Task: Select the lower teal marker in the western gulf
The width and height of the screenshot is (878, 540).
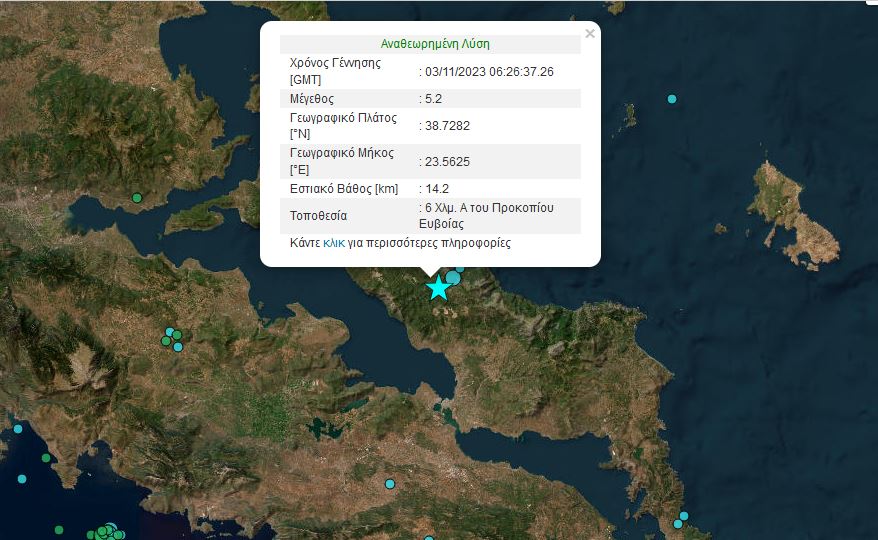Action: tap(22, 479)
